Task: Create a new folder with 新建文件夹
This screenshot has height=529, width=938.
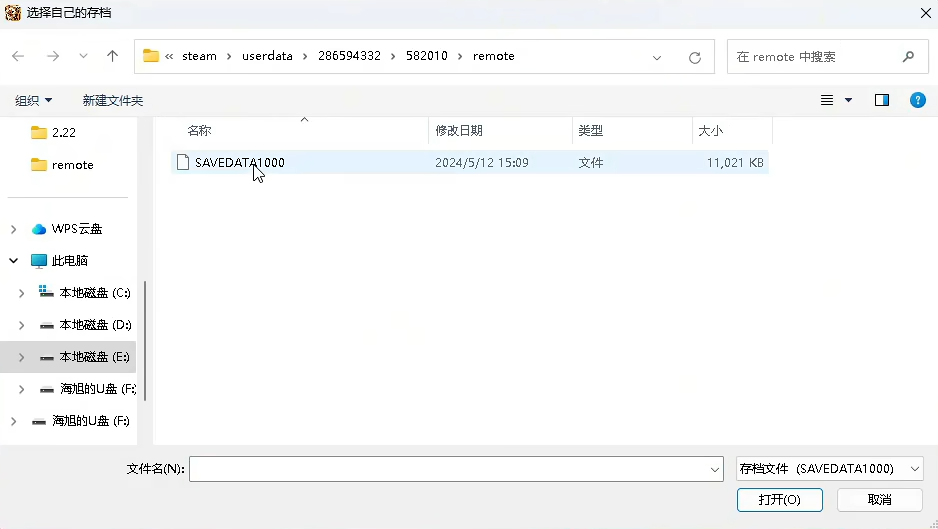Action: coord(112,101)
